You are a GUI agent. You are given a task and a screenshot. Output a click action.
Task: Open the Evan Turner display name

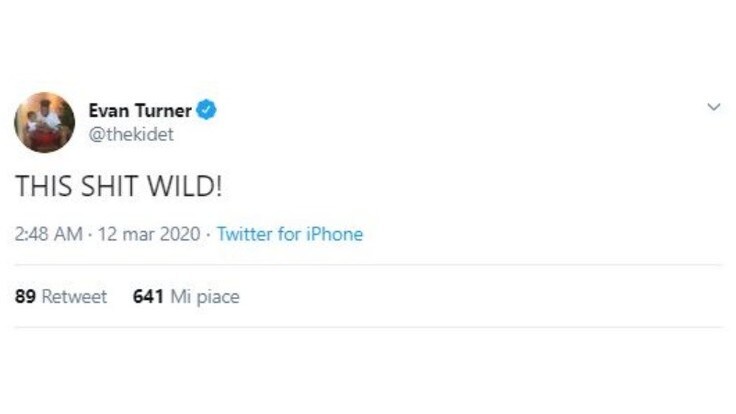pos(140,111)
